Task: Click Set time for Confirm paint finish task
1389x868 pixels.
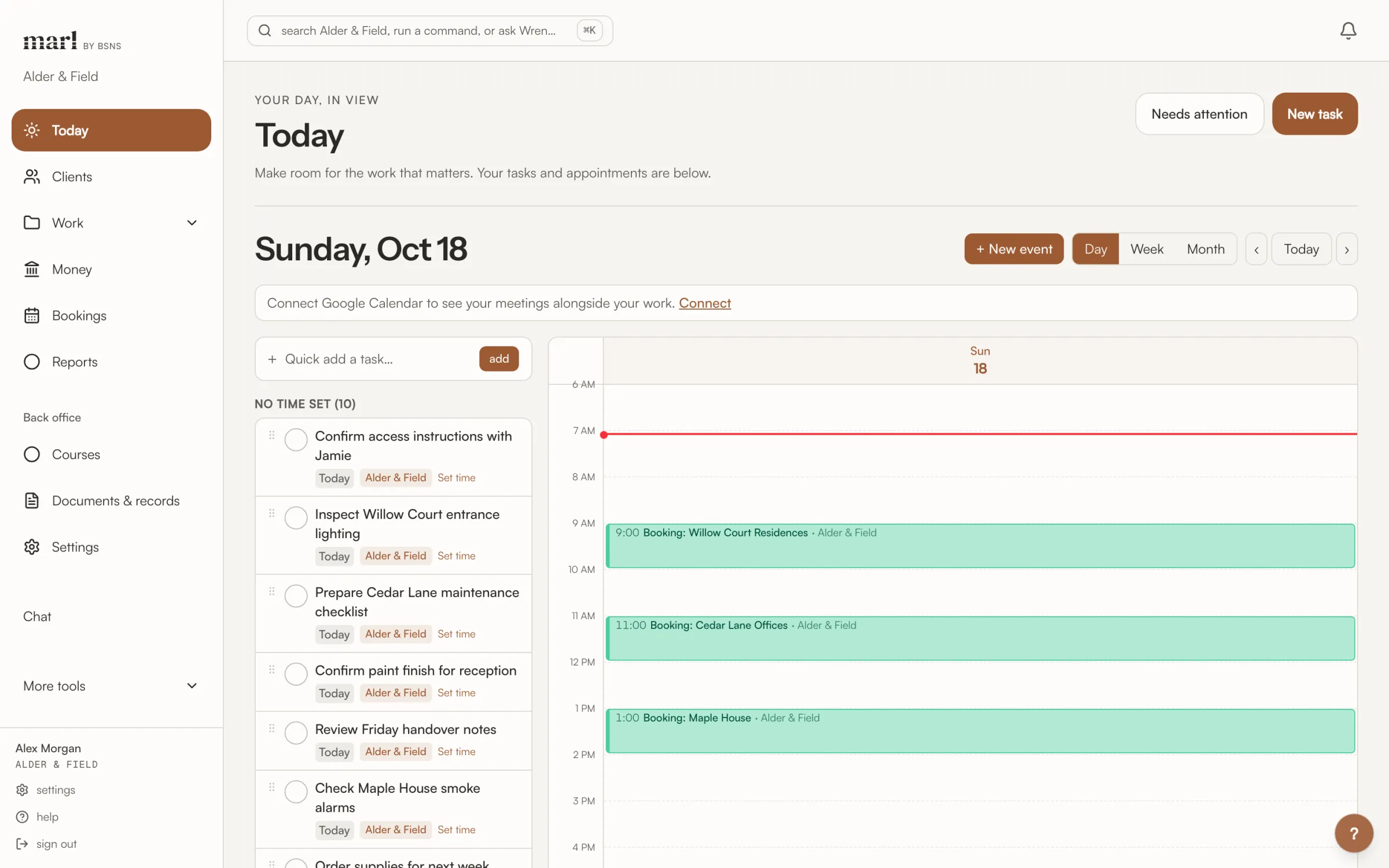Action: [456, 693]
